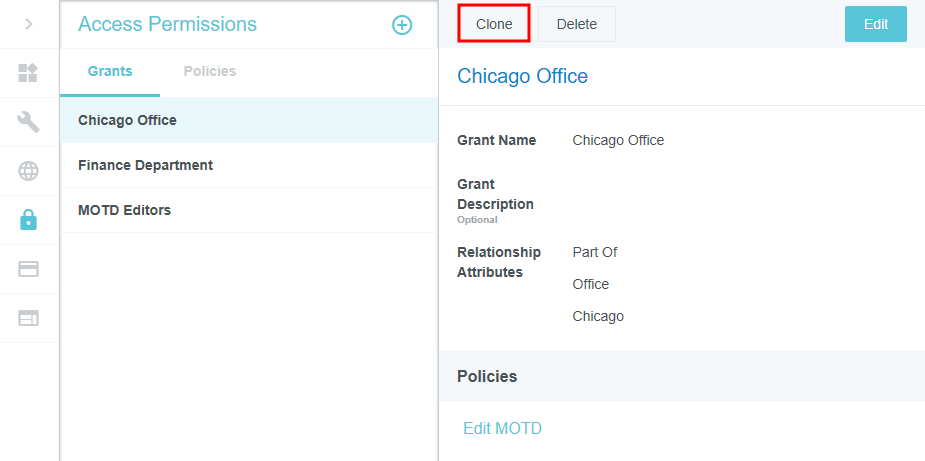Select the lock Access Permissions icon
This screenshot has width=925, height=461.
(x=28, y=220)
